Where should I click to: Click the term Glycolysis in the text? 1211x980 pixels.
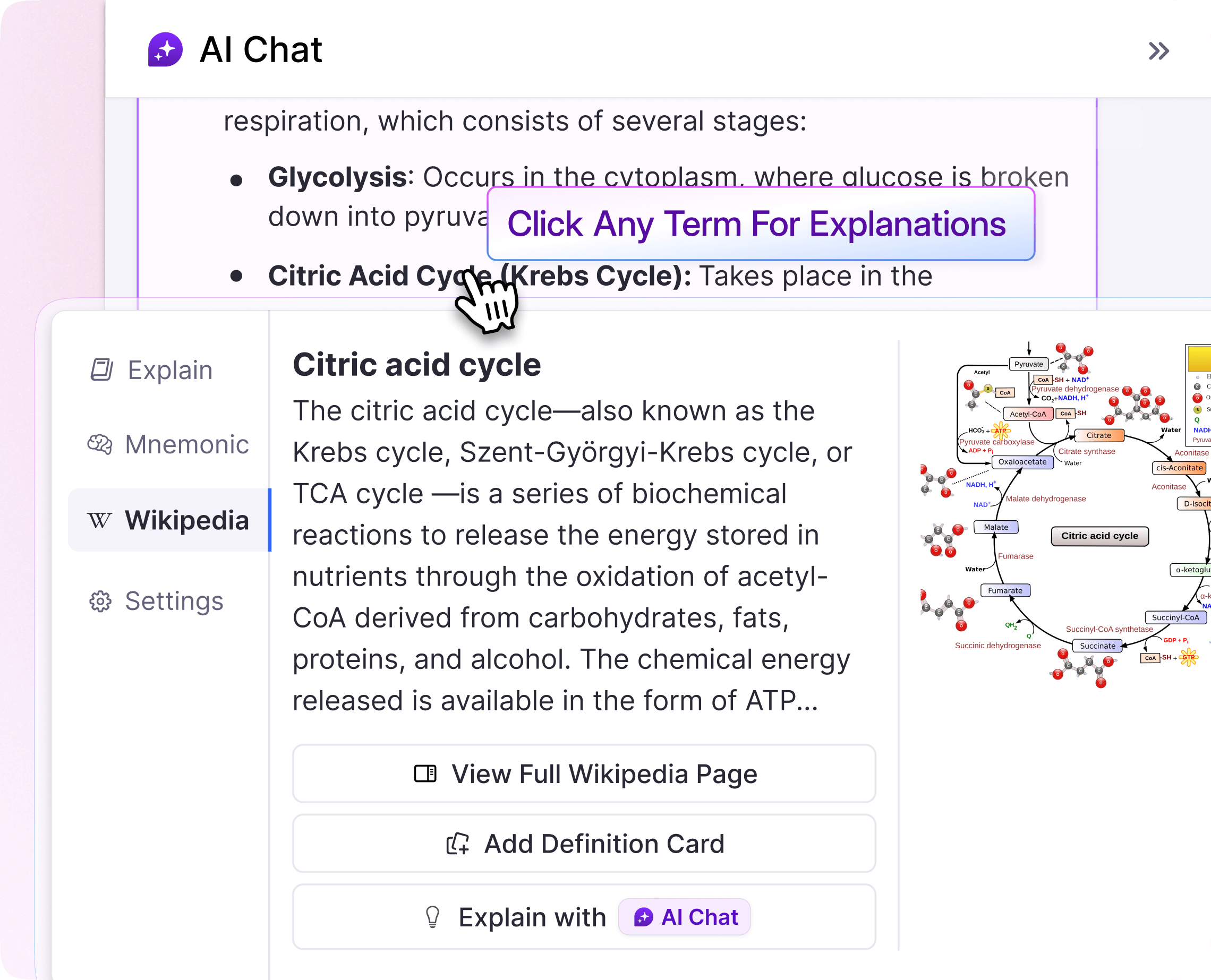[x=339, y=177]
